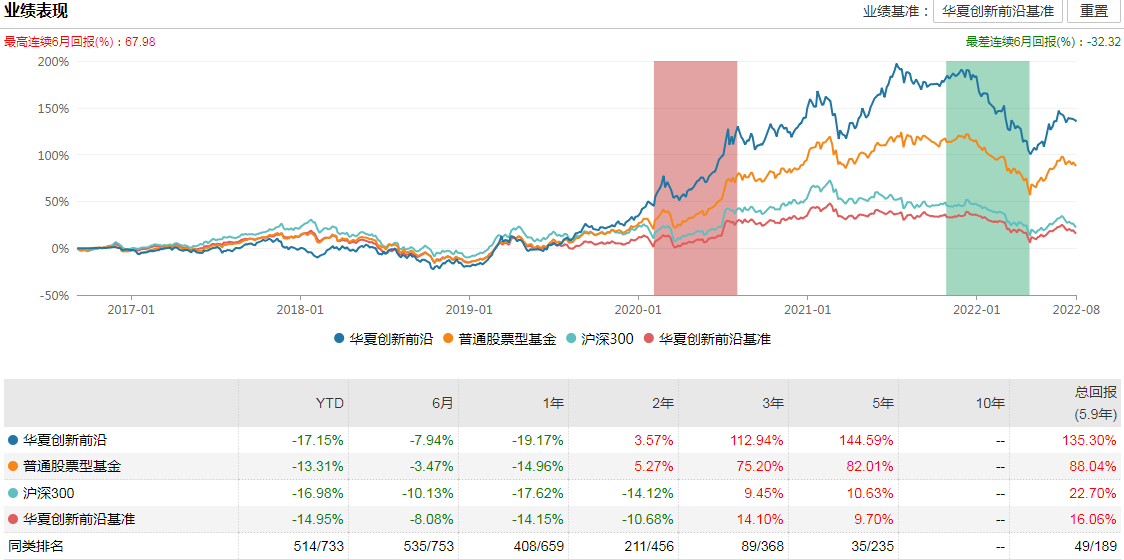Screen dimensions: 1124x560
Task: Click the teal dot beside 沪深300 row
Action: tap(12, 493)
